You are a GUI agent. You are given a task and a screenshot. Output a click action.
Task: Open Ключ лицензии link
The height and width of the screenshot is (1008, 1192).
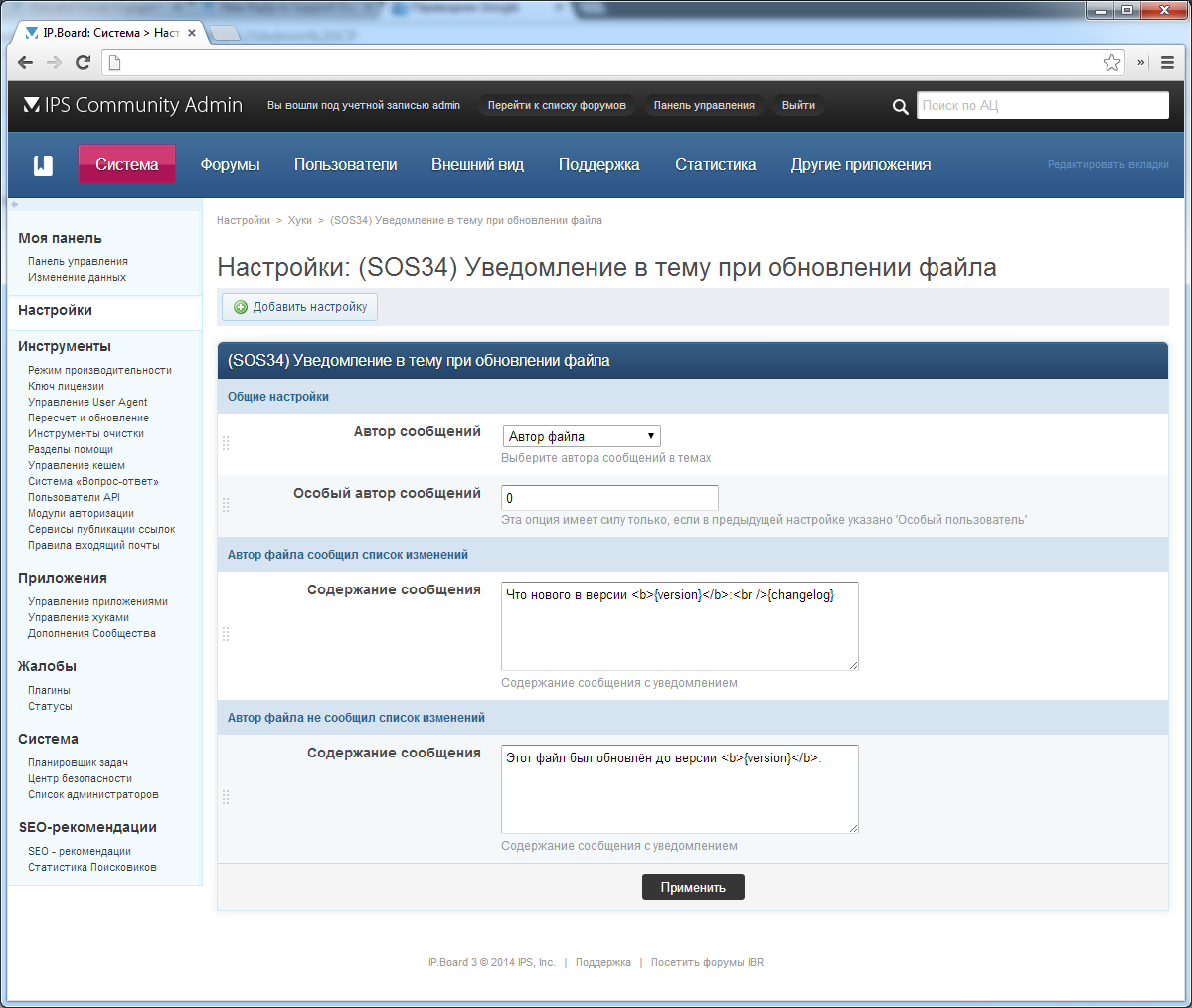click(x=67, y=386)
